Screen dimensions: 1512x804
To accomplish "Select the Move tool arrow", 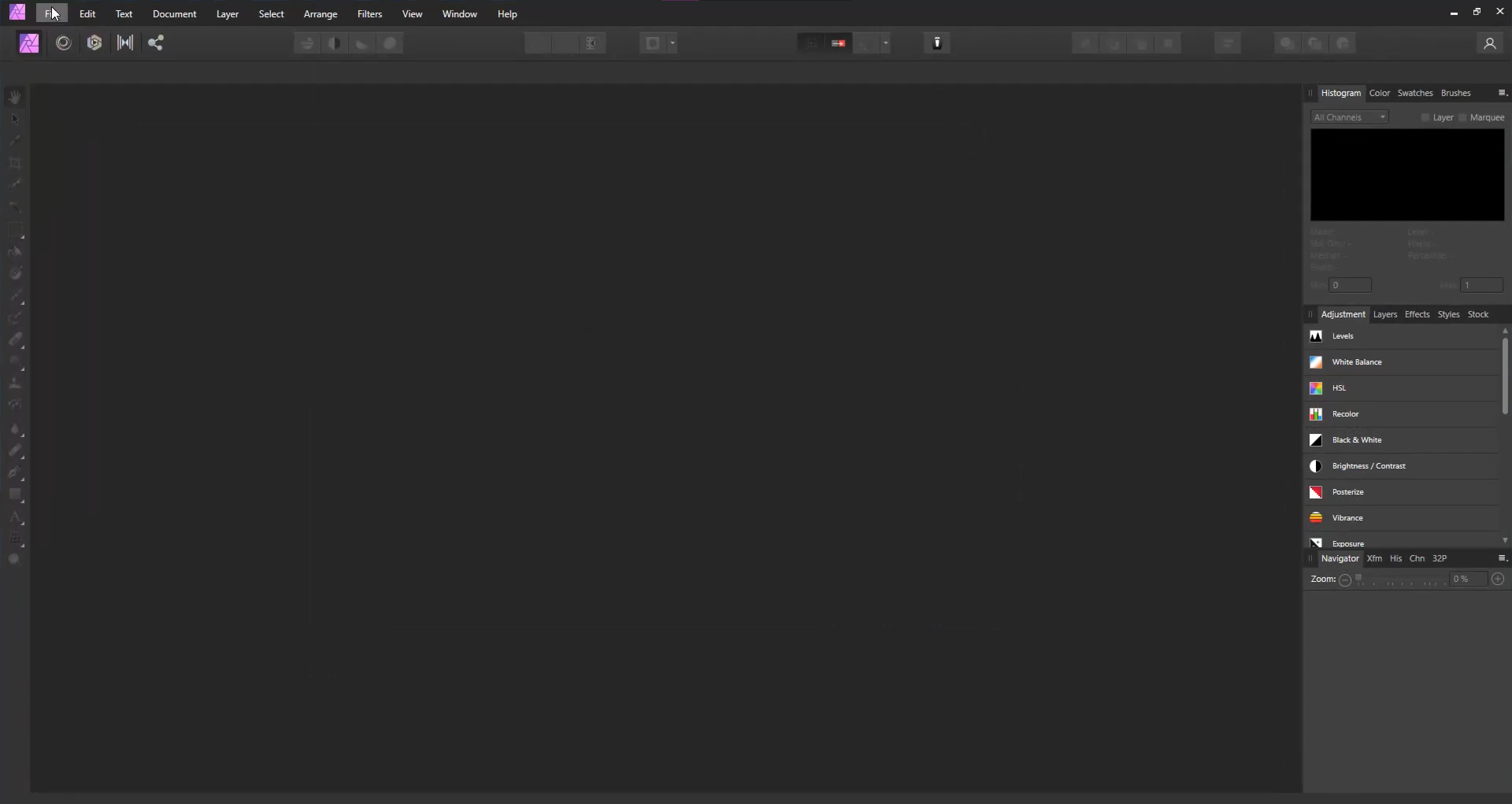I will (x=15, y=119).
